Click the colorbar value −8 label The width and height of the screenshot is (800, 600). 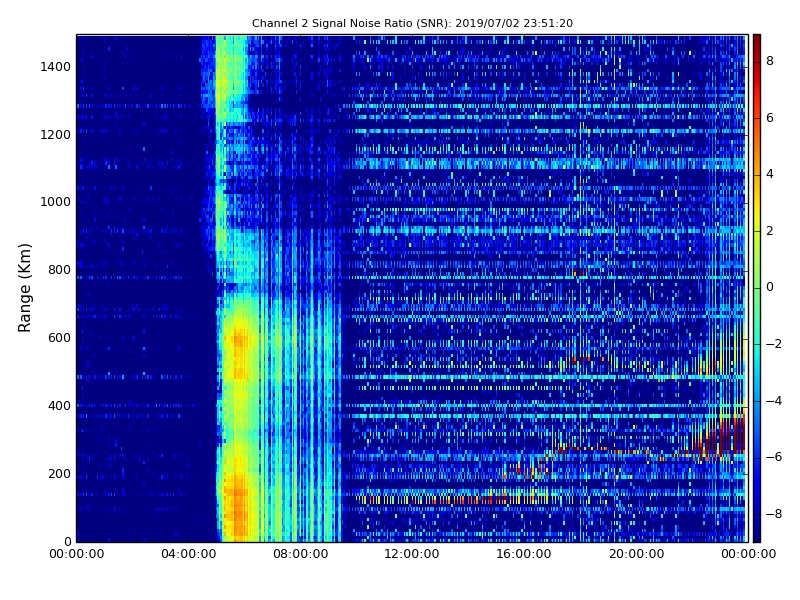tap(773, 514)
